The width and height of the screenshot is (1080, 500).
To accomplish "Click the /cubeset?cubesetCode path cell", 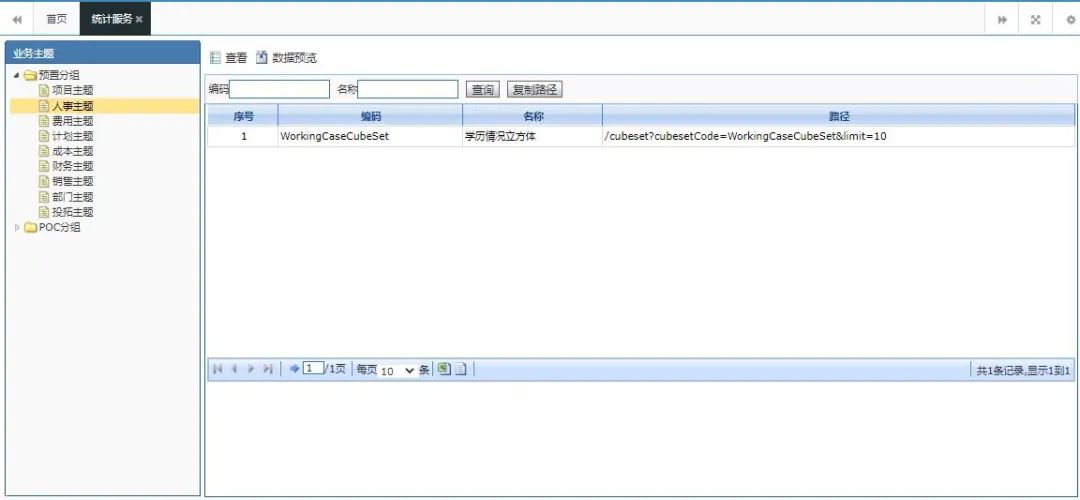I will [838, 136].
